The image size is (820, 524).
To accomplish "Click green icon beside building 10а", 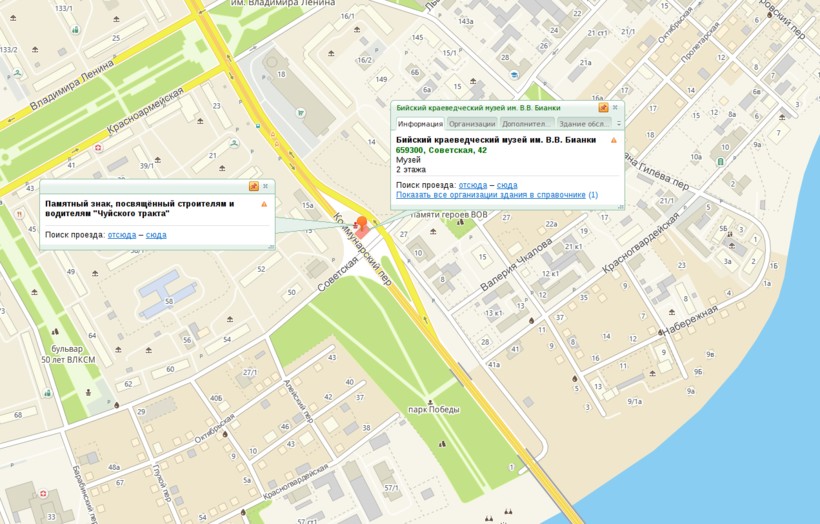I will 721,162.
